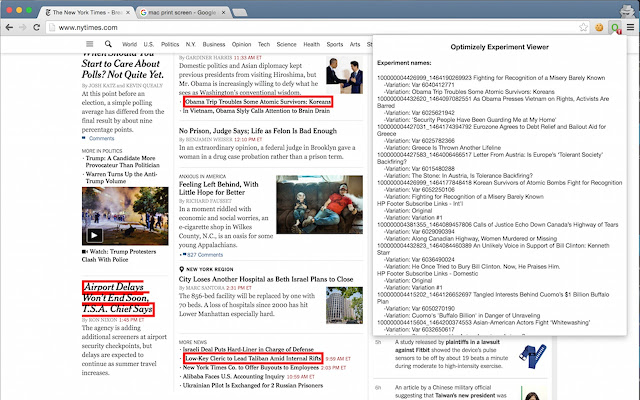Open Low-Key Cleric to Lead Taliban headline
640x400 pixels.
[x=253, y=358]
